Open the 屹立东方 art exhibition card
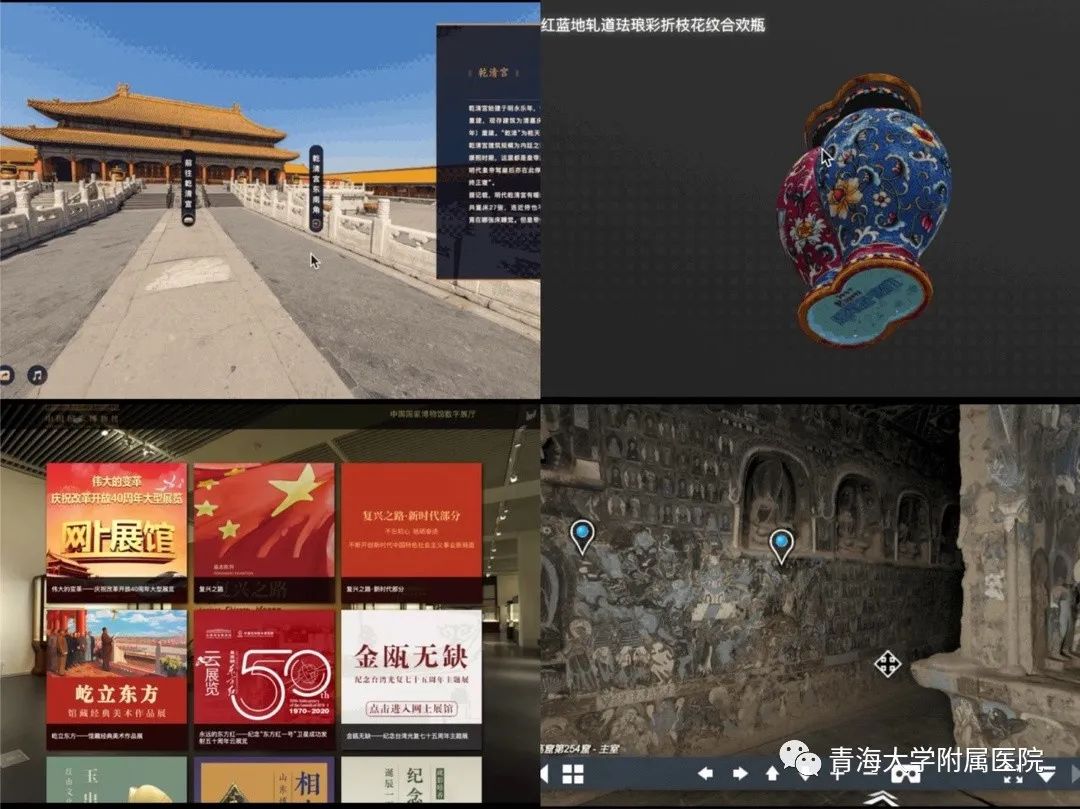Image resolution: width=1080 pixels, height=809 pixels. tap(116, 678)
